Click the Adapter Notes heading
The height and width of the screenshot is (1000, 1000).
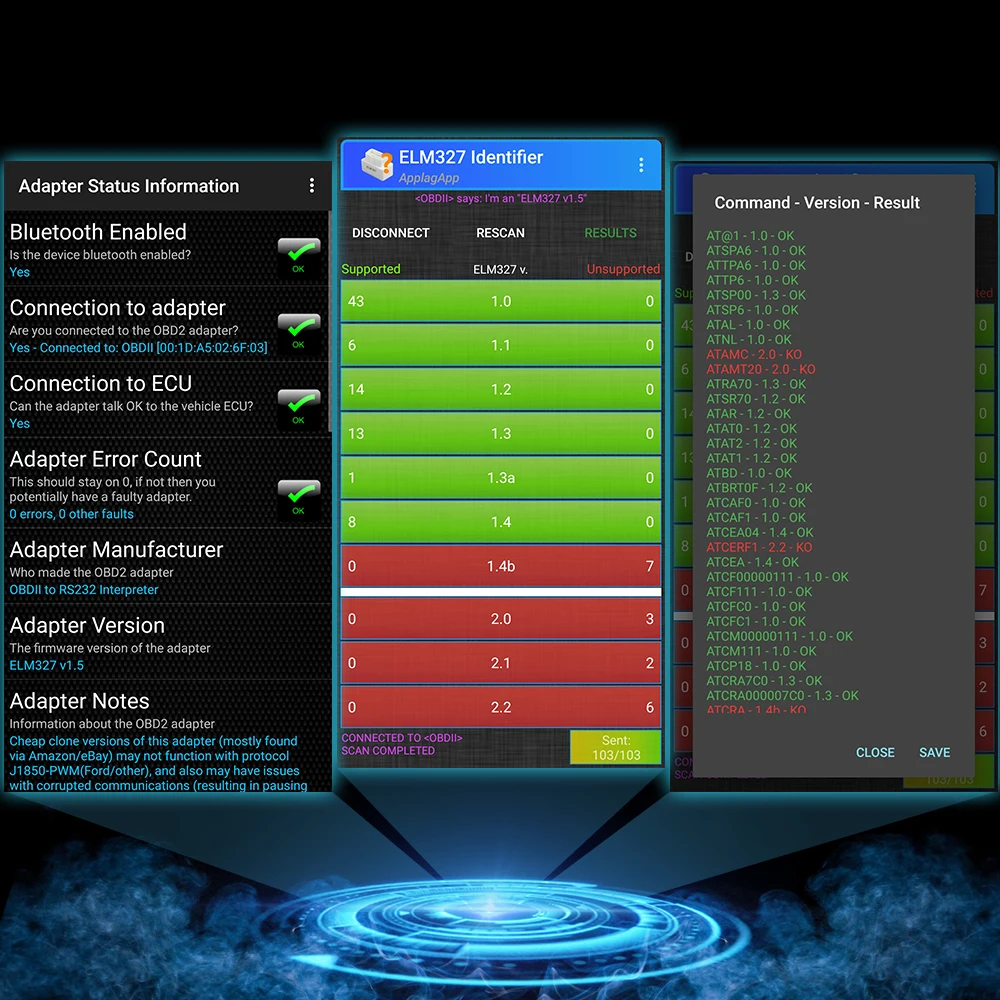[x=79, y=702]
